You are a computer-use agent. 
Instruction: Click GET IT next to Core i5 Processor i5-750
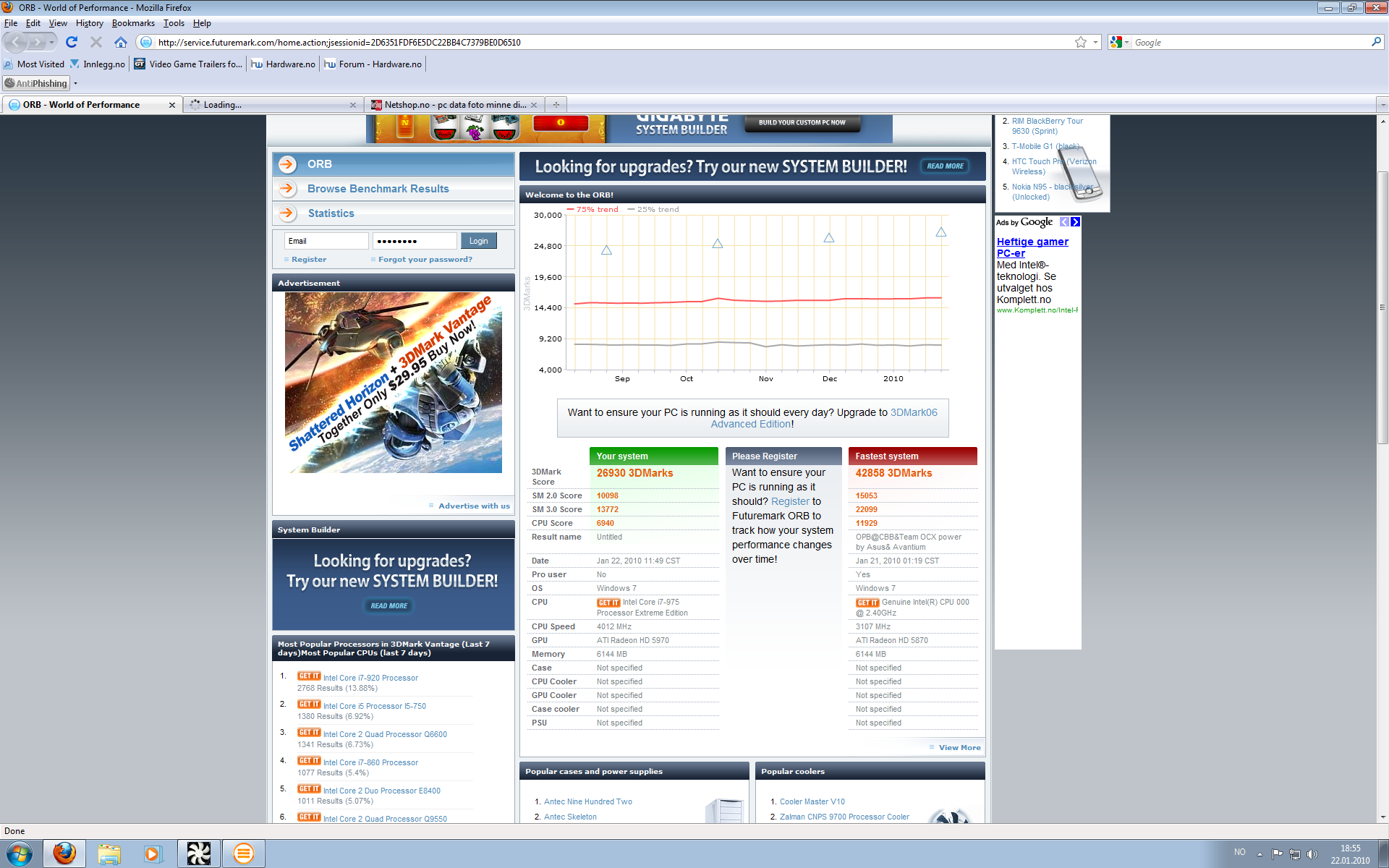click(x=309, y=705)
